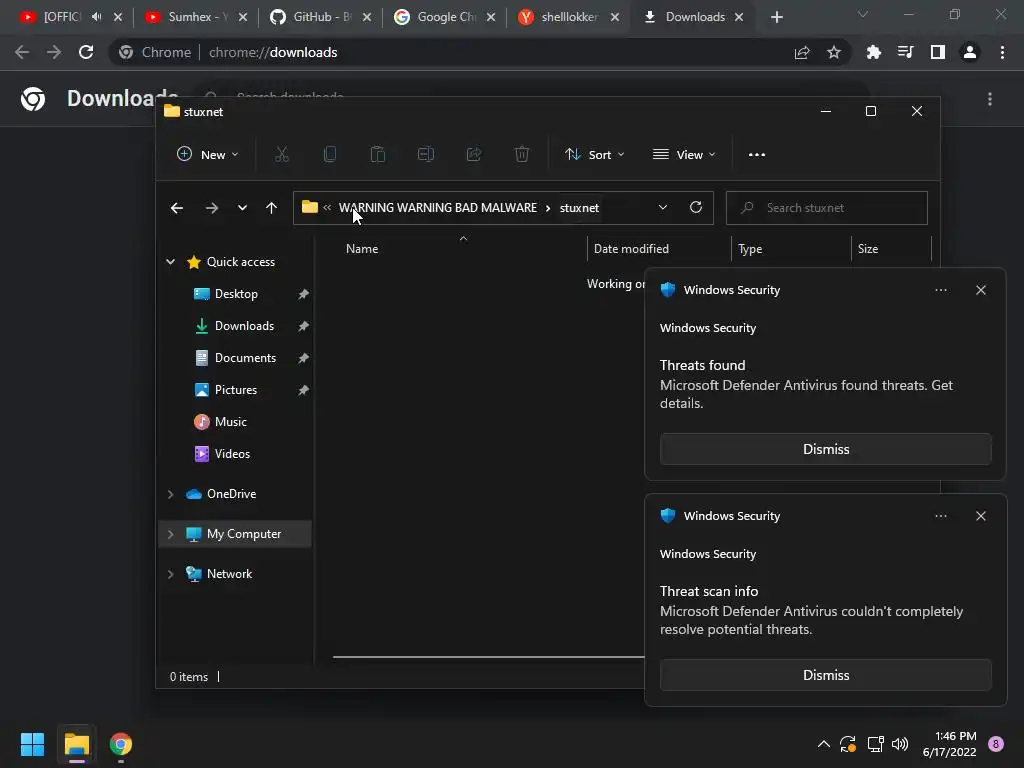Open Downloads page more actions menu

coord(990,99)
